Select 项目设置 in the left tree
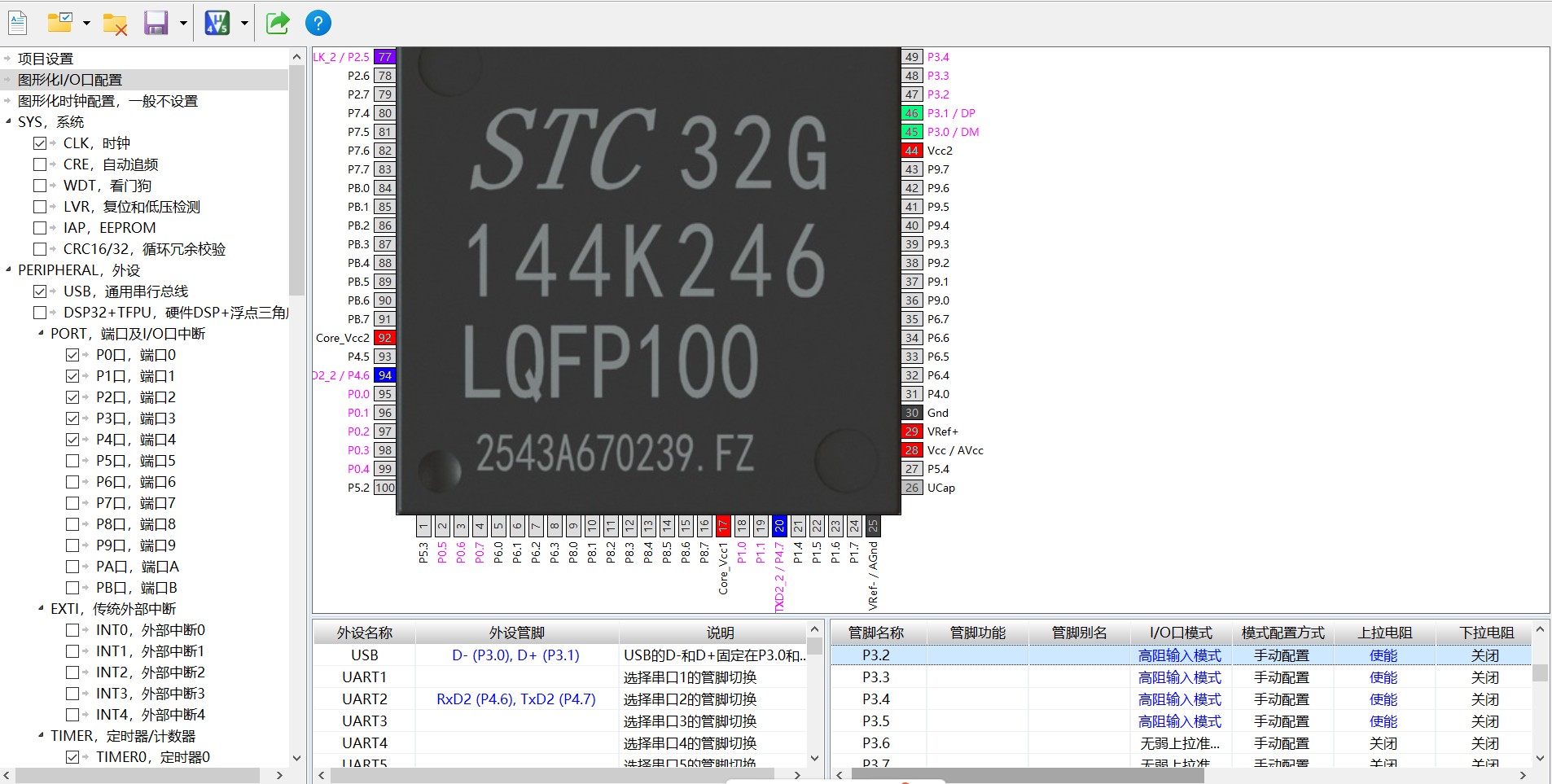Screen dimensions: 1552x784 click(x=46, y=59)
